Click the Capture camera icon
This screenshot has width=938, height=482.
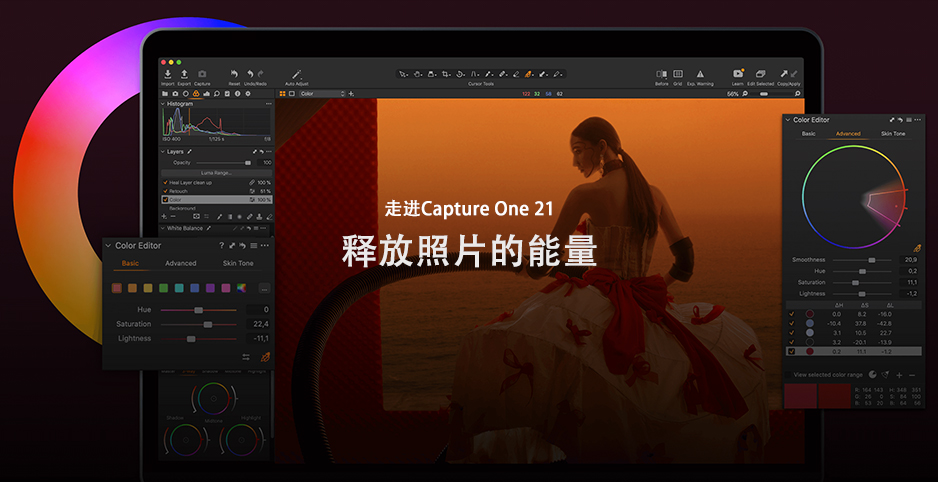[202, 74]
